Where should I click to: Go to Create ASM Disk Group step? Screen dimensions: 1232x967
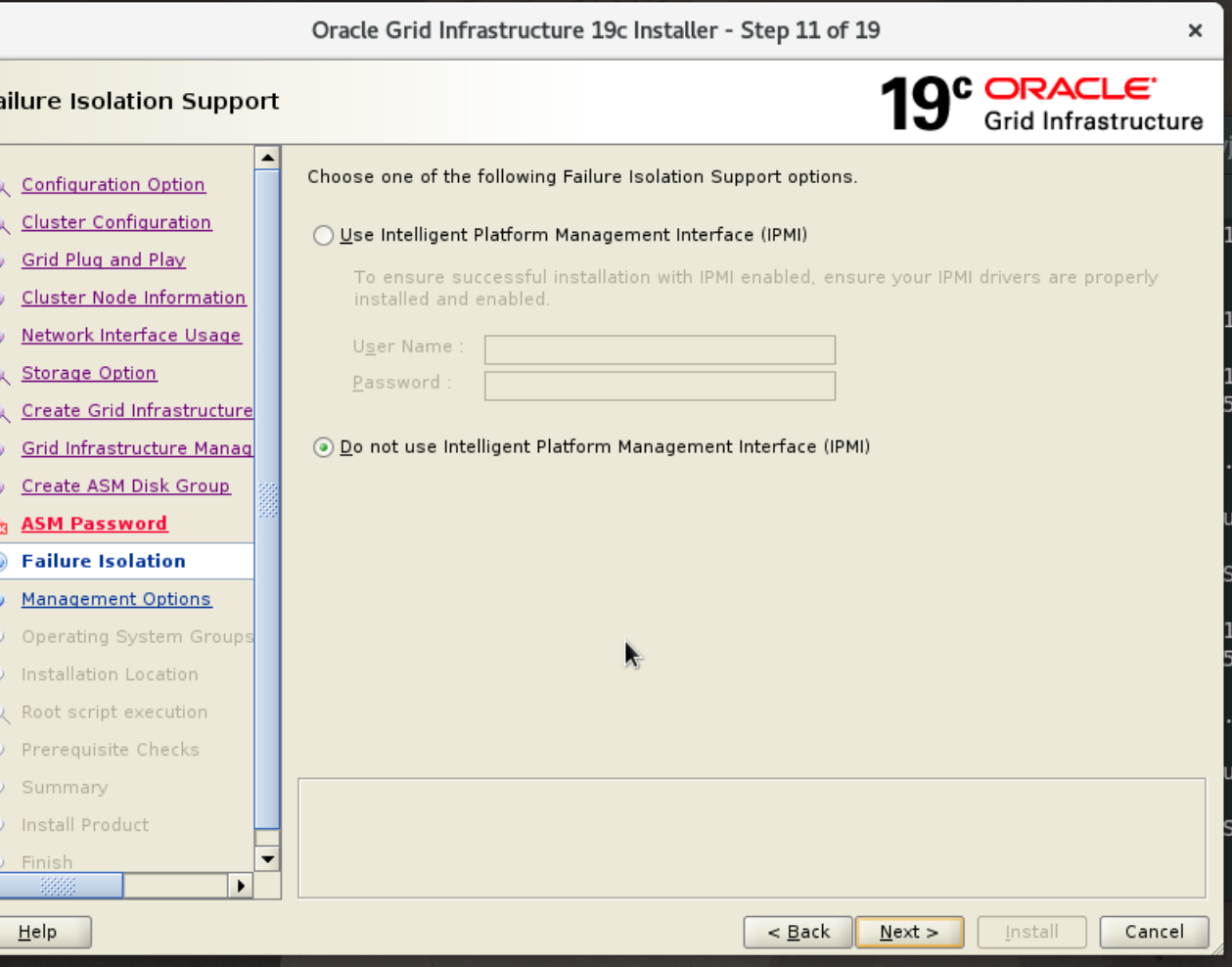pyautogui.click(x=125, y=486)
